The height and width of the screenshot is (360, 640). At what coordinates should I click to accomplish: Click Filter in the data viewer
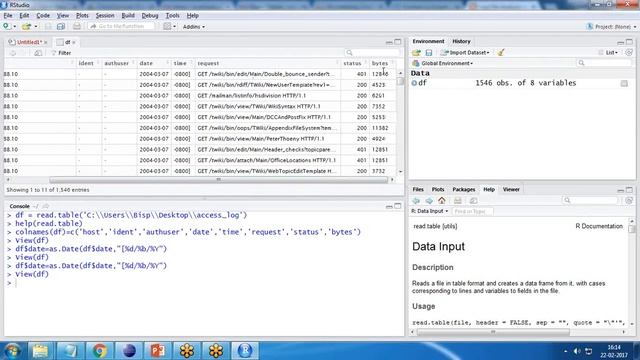(61, 53)
